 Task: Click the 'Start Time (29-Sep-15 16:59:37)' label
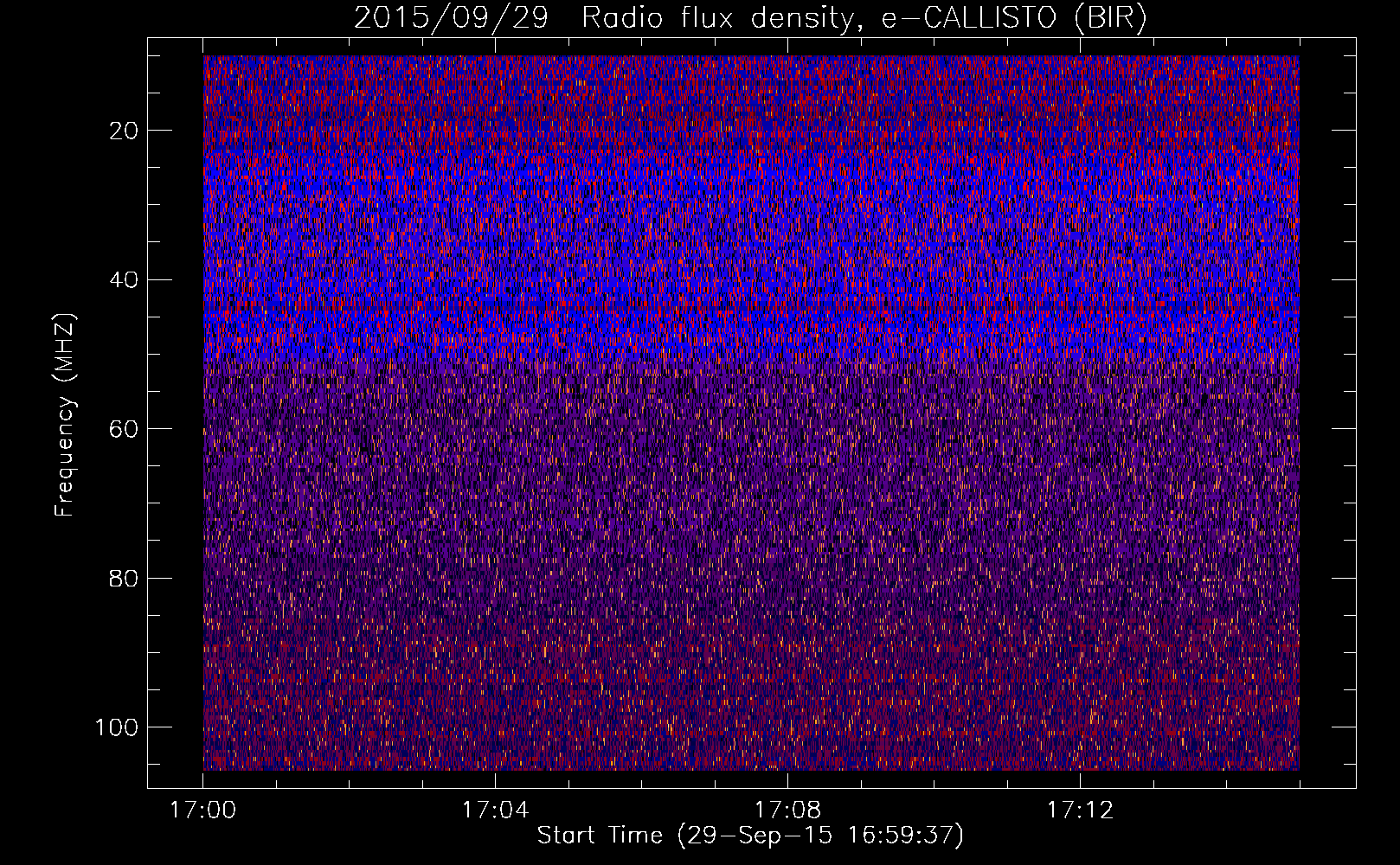point(750,836)
